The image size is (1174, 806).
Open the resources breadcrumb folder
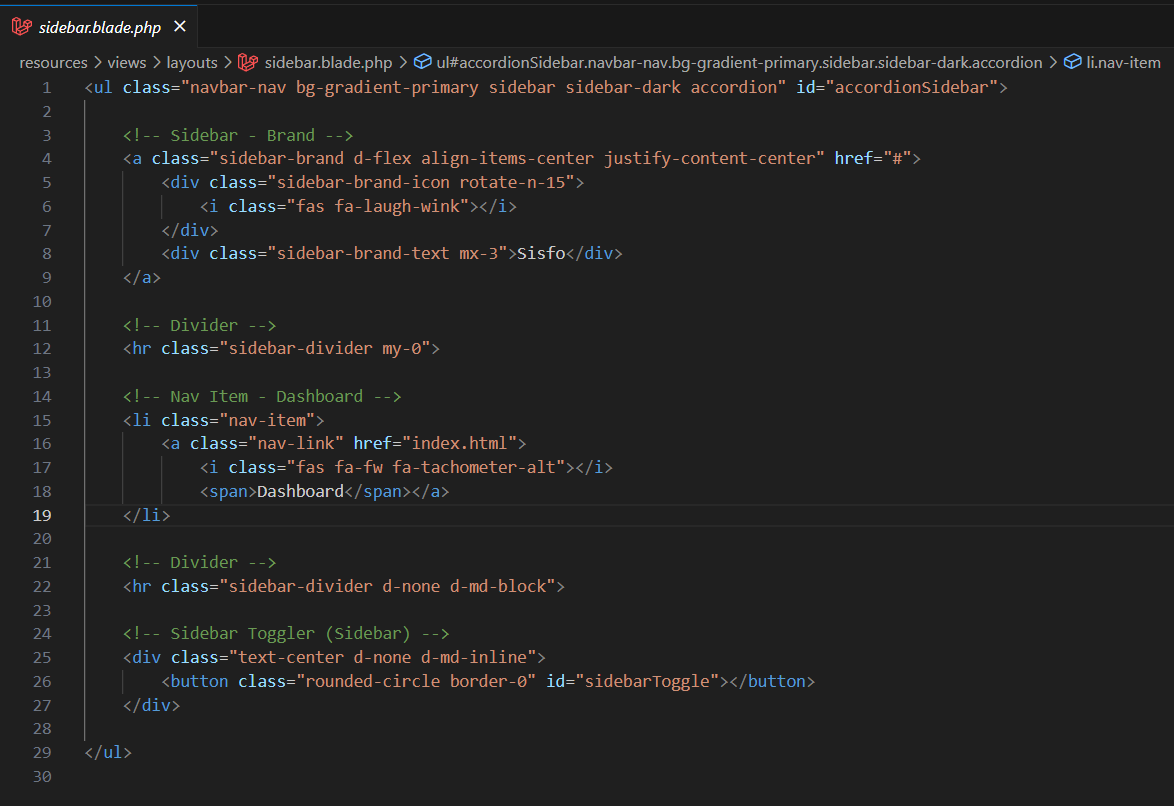point(53,62)
